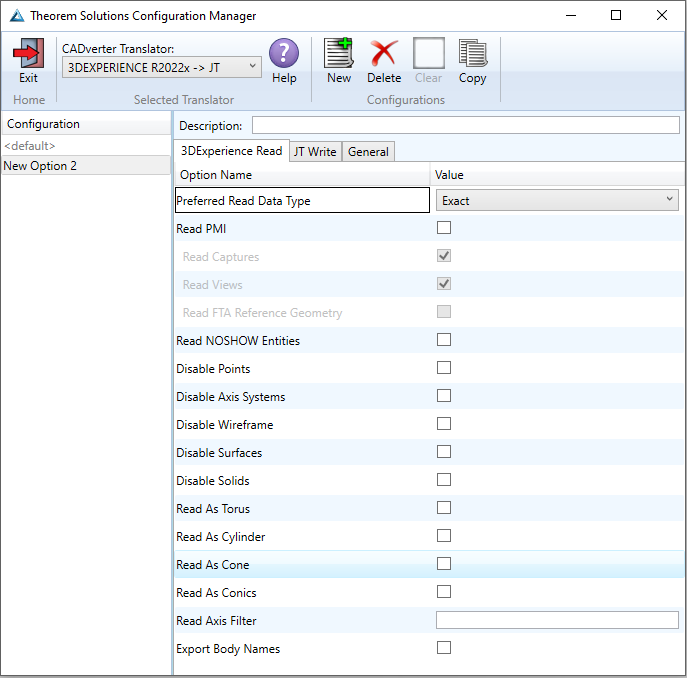The height and width of the screenshot is (678, 687).
Task: Tick the Export Body Names checkbox
Action: coord(444,648)
